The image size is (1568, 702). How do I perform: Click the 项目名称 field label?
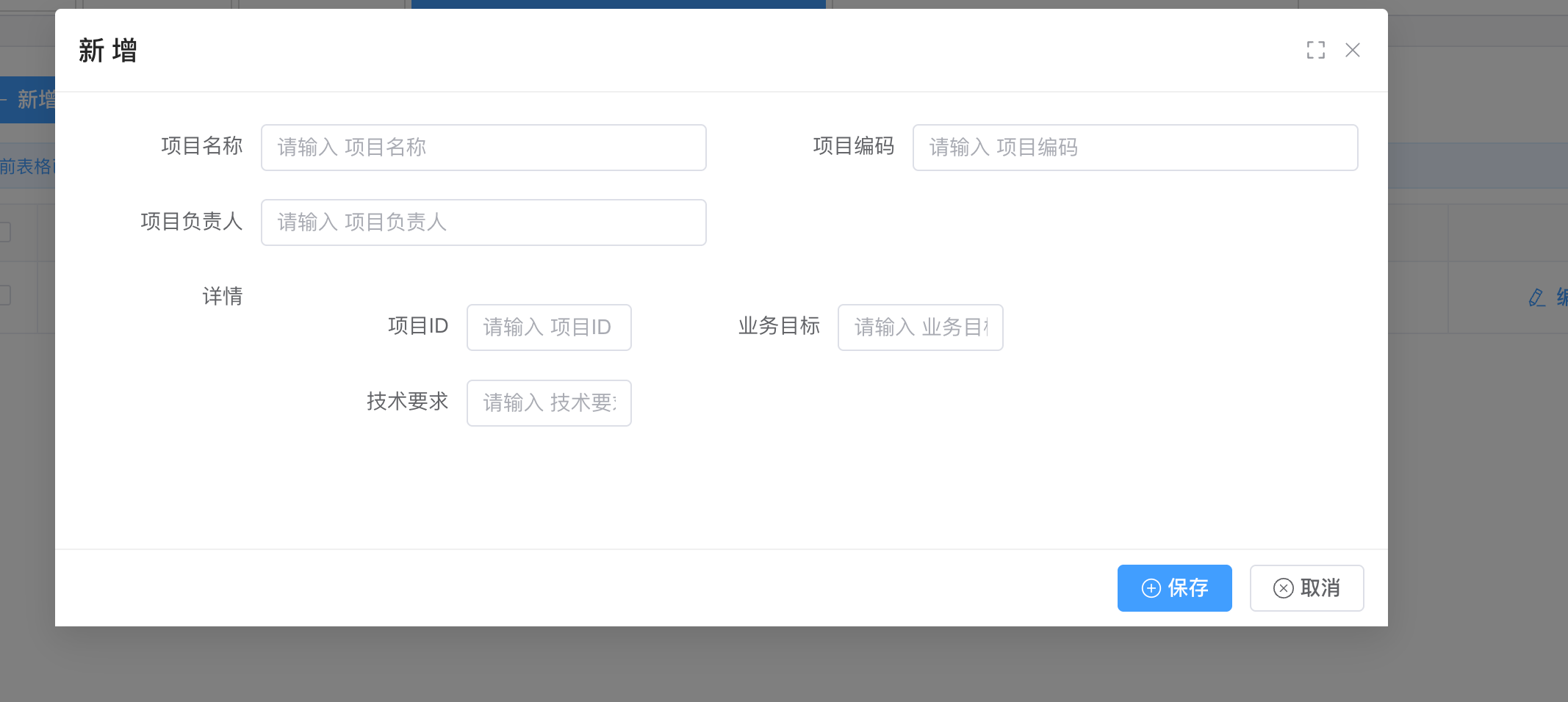[201, 146]
